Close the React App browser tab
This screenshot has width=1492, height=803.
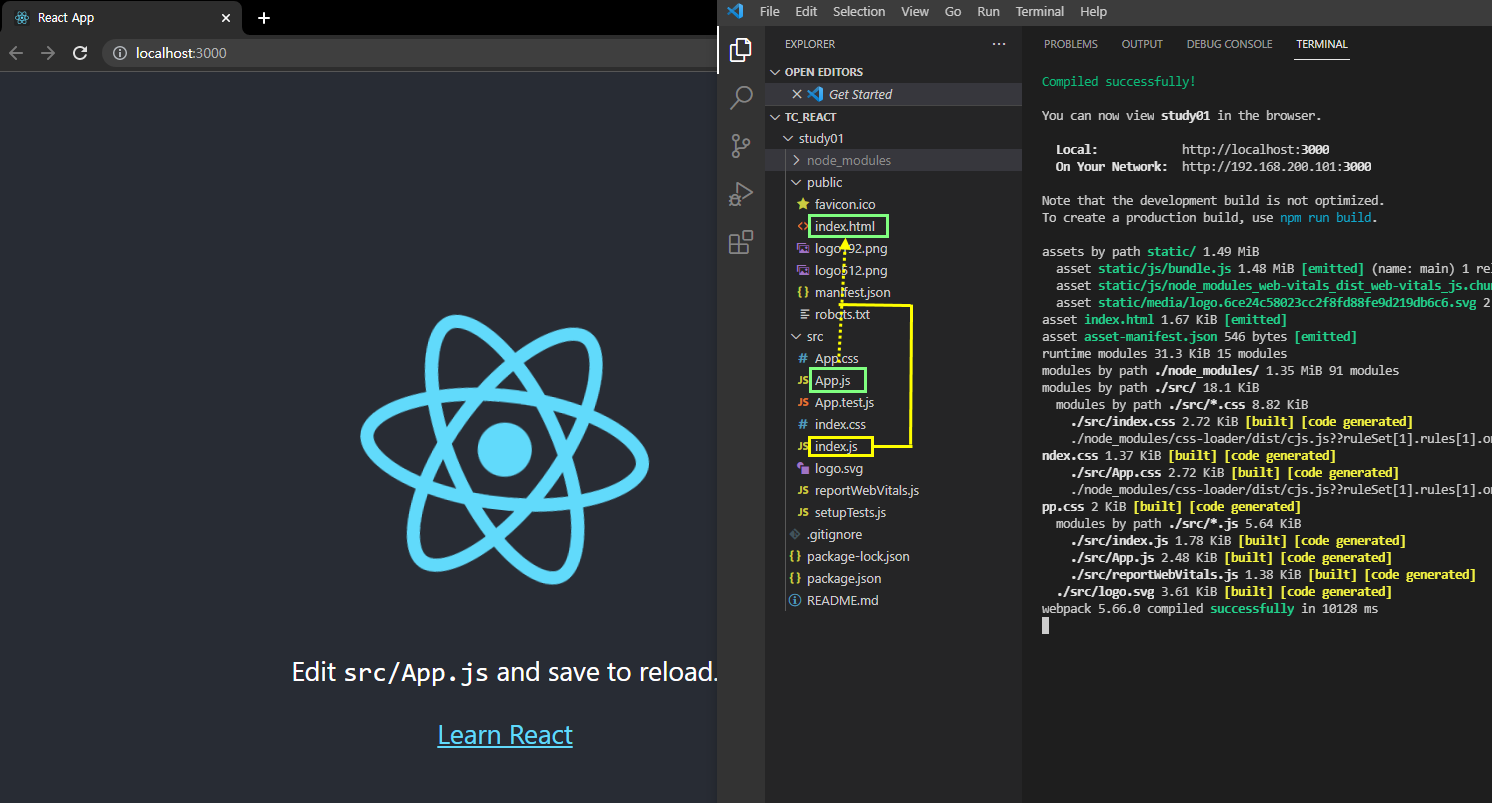(225, 18)
